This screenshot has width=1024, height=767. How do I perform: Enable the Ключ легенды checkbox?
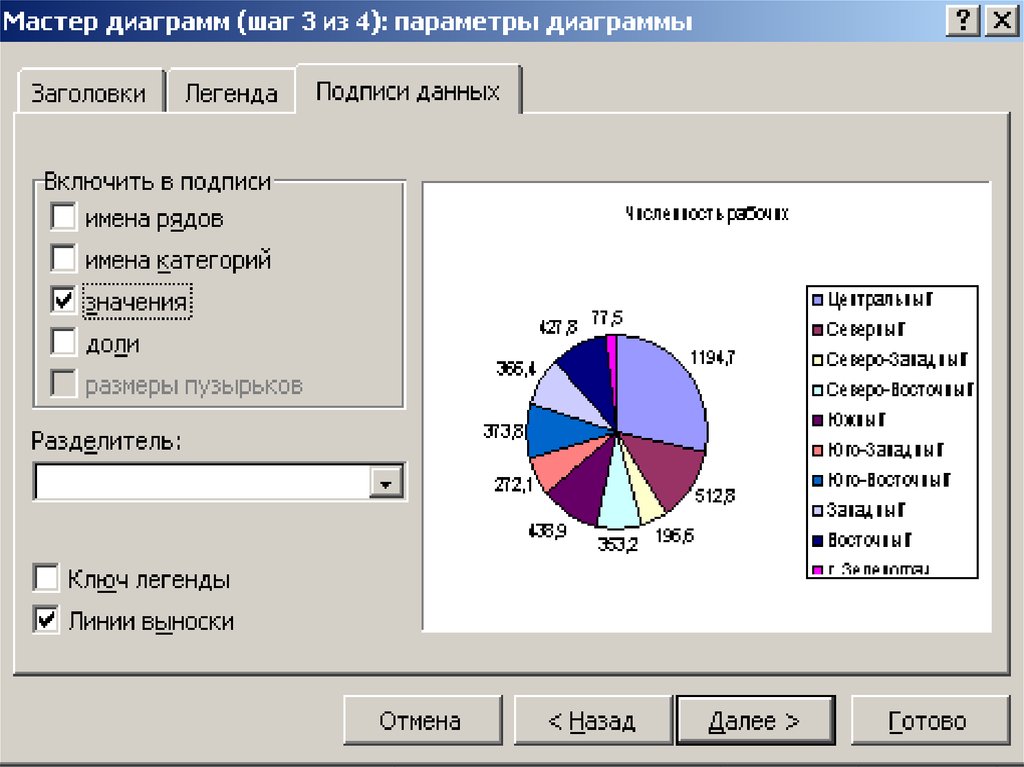46,578
